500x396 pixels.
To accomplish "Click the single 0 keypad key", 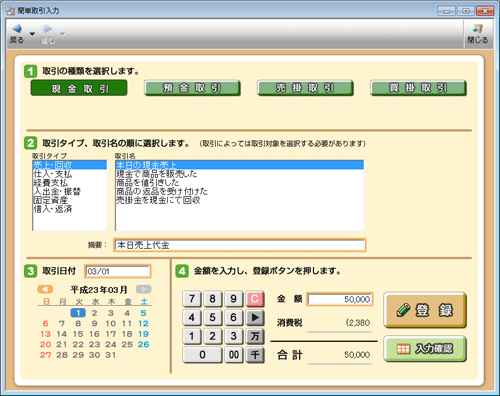I will 202,355.
